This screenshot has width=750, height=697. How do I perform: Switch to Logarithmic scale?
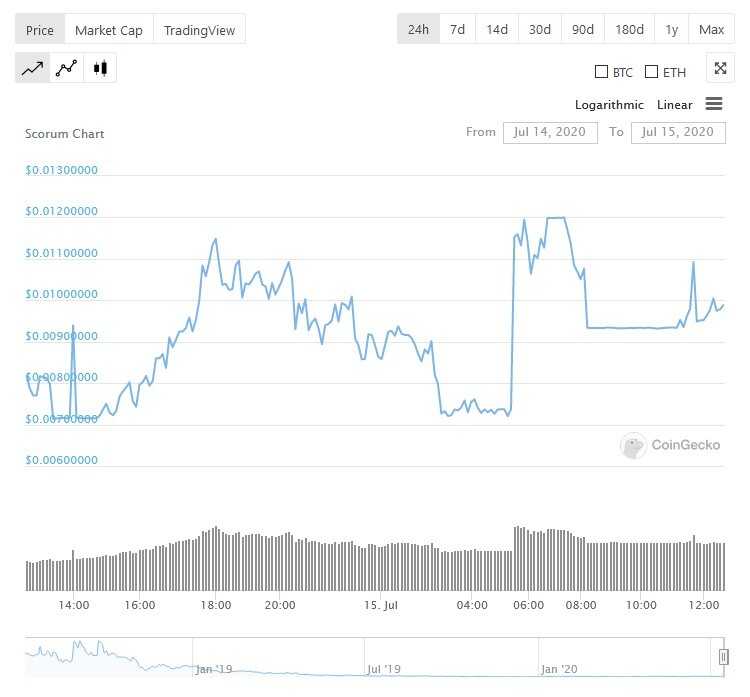point(609,105)
